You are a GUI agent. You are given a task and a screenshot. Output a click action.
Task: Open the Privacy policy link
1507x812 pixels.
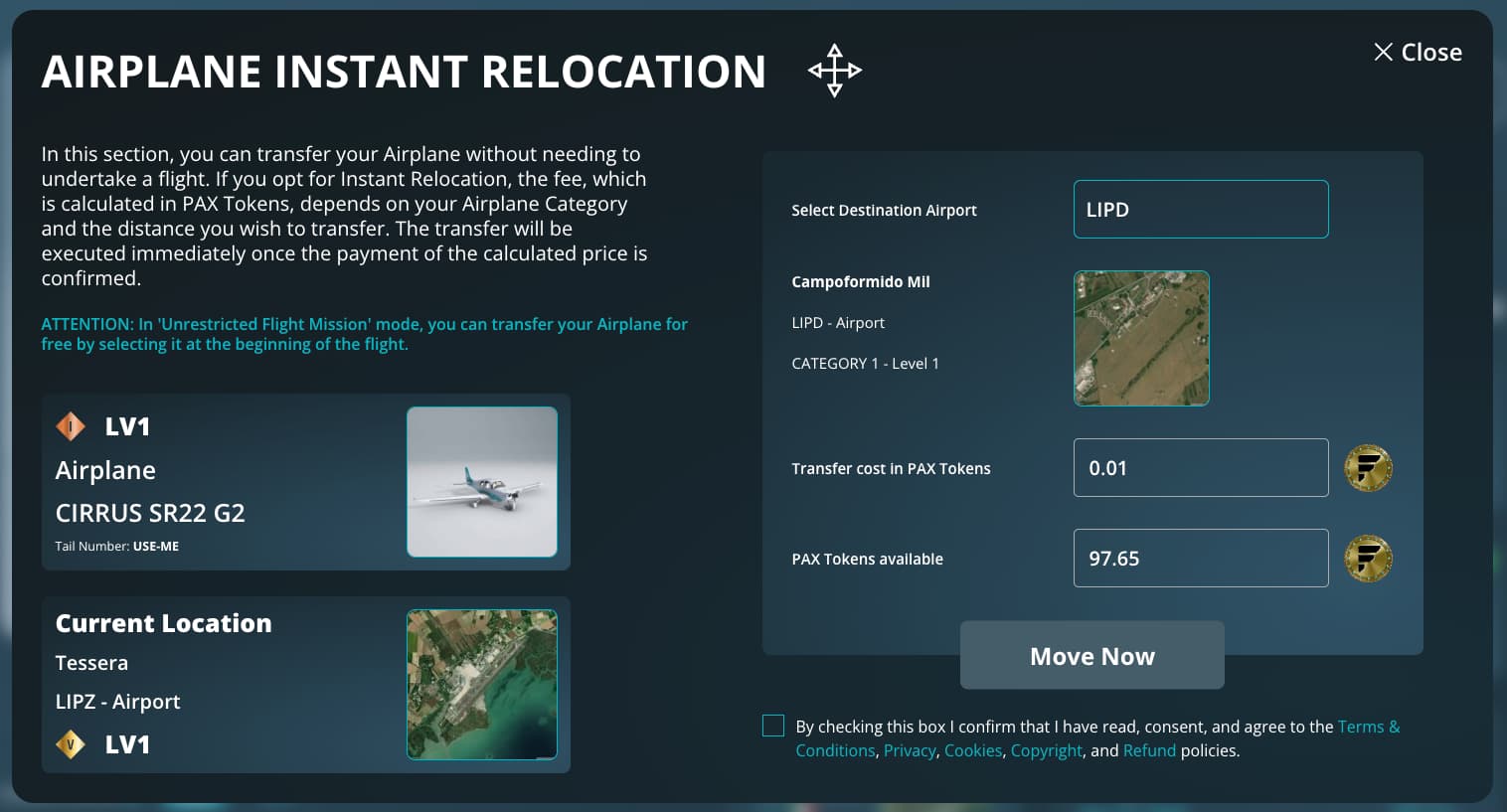pyautogui.click(x=910, y=750)
